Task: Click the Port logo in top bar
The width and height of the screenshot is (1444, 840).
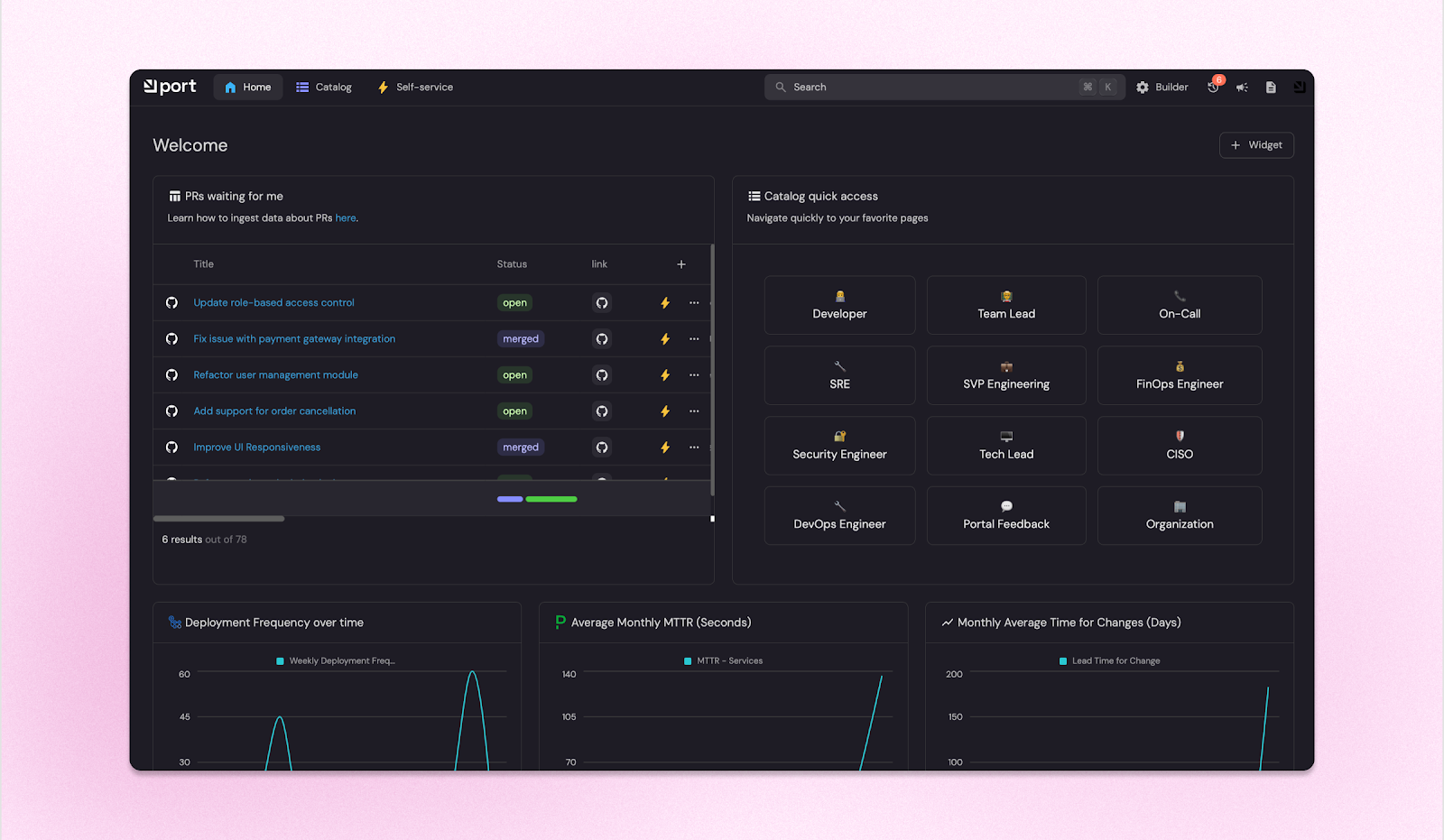Action: click(x=169, y=86)
